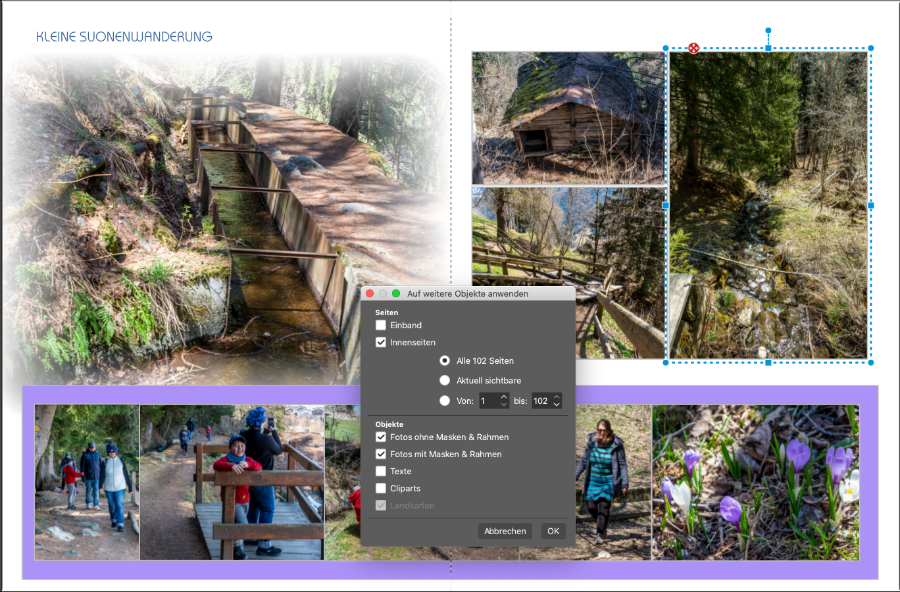This screenshot has height=592, width=900.
Task: Enable the Einband checkbox
Action: 381,325
